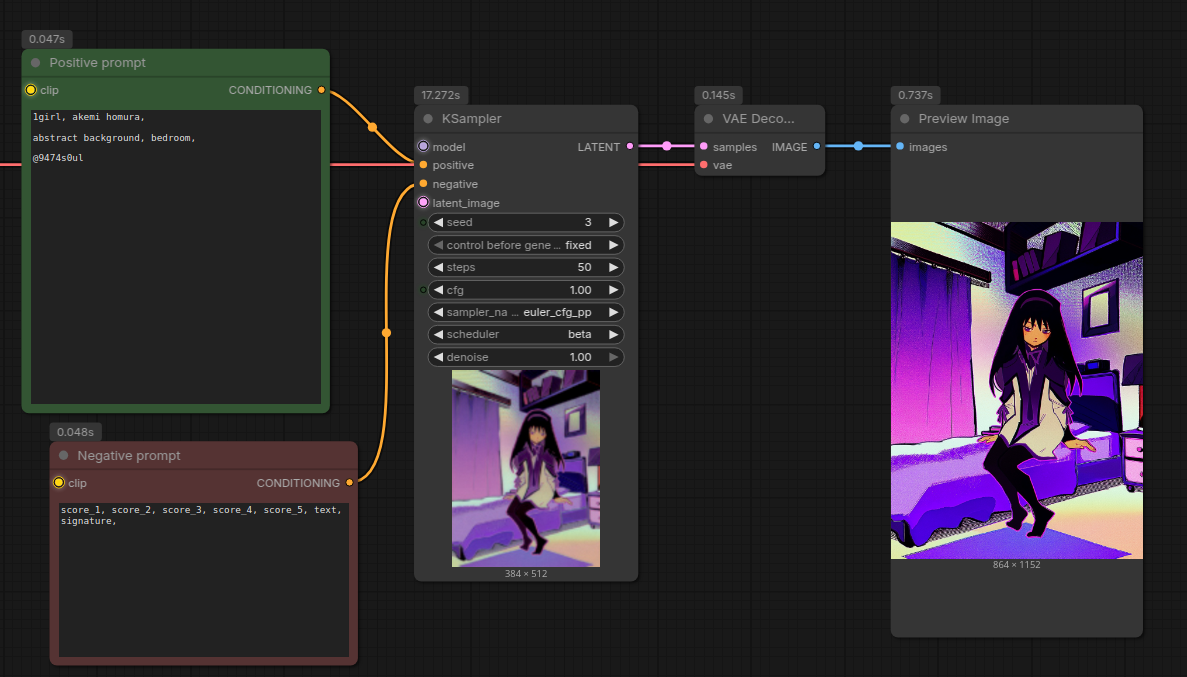Click the KSampler negative input socket

[x=423, y=184]
